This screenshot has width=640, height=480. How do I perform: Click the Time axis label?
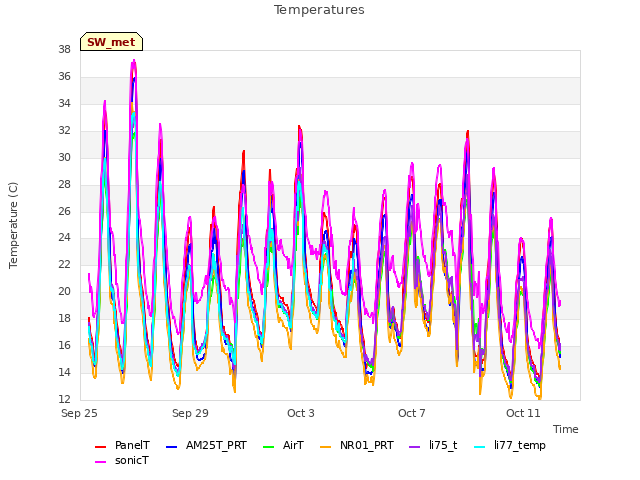tap(566, 429)
